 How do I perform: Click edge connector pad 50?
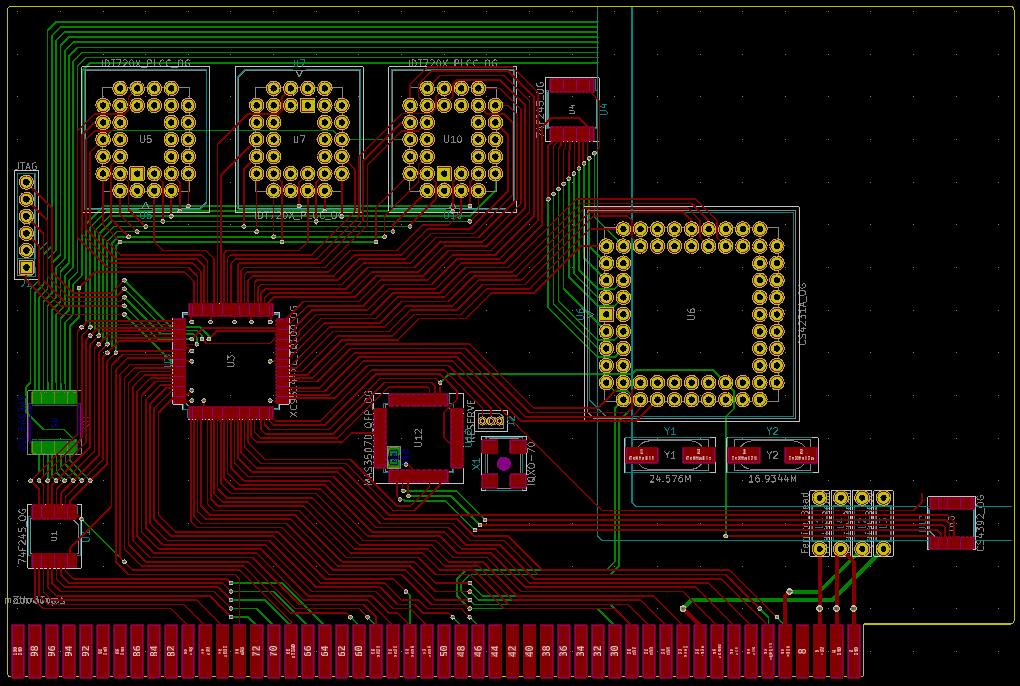click(443, 651)
